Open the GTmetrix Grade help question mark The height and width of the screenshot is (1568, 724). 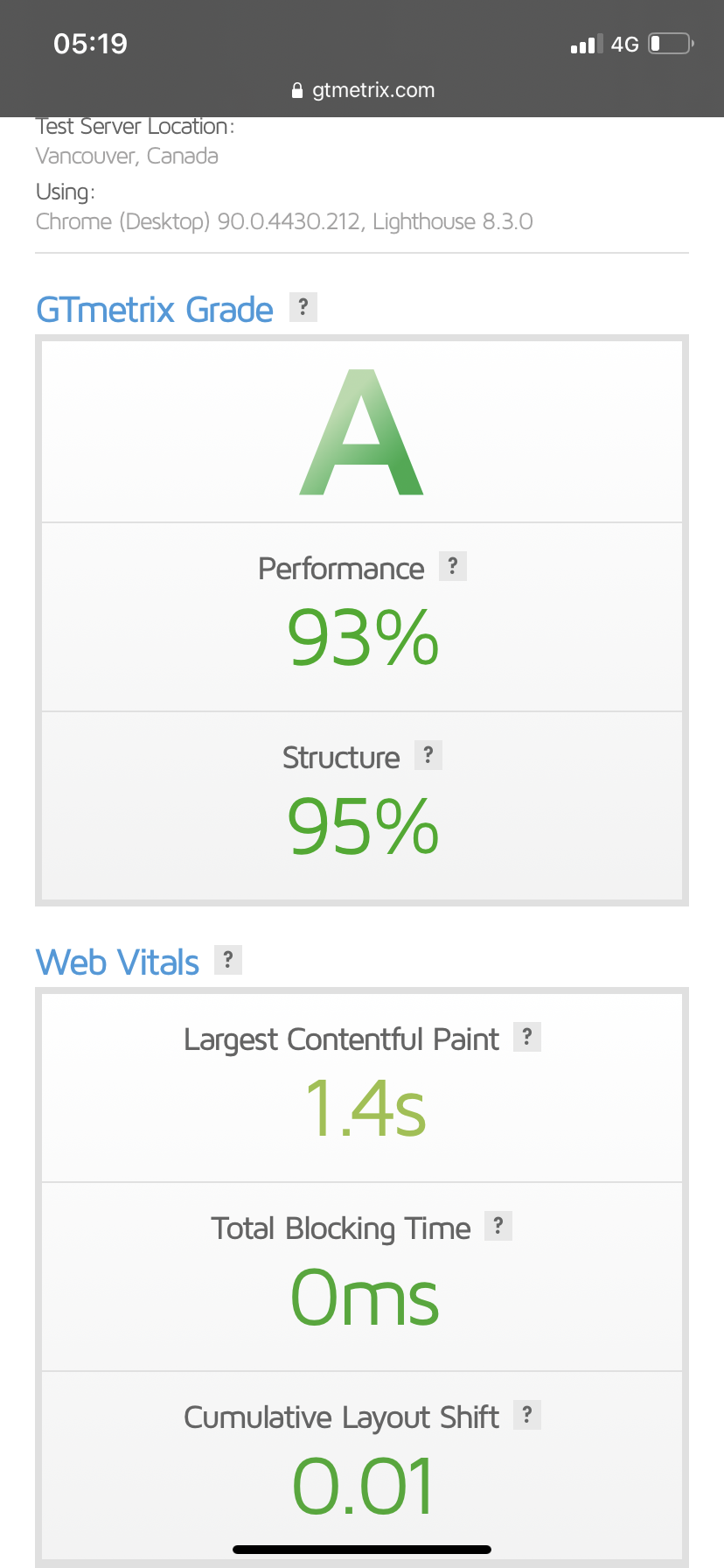[303, 307]
